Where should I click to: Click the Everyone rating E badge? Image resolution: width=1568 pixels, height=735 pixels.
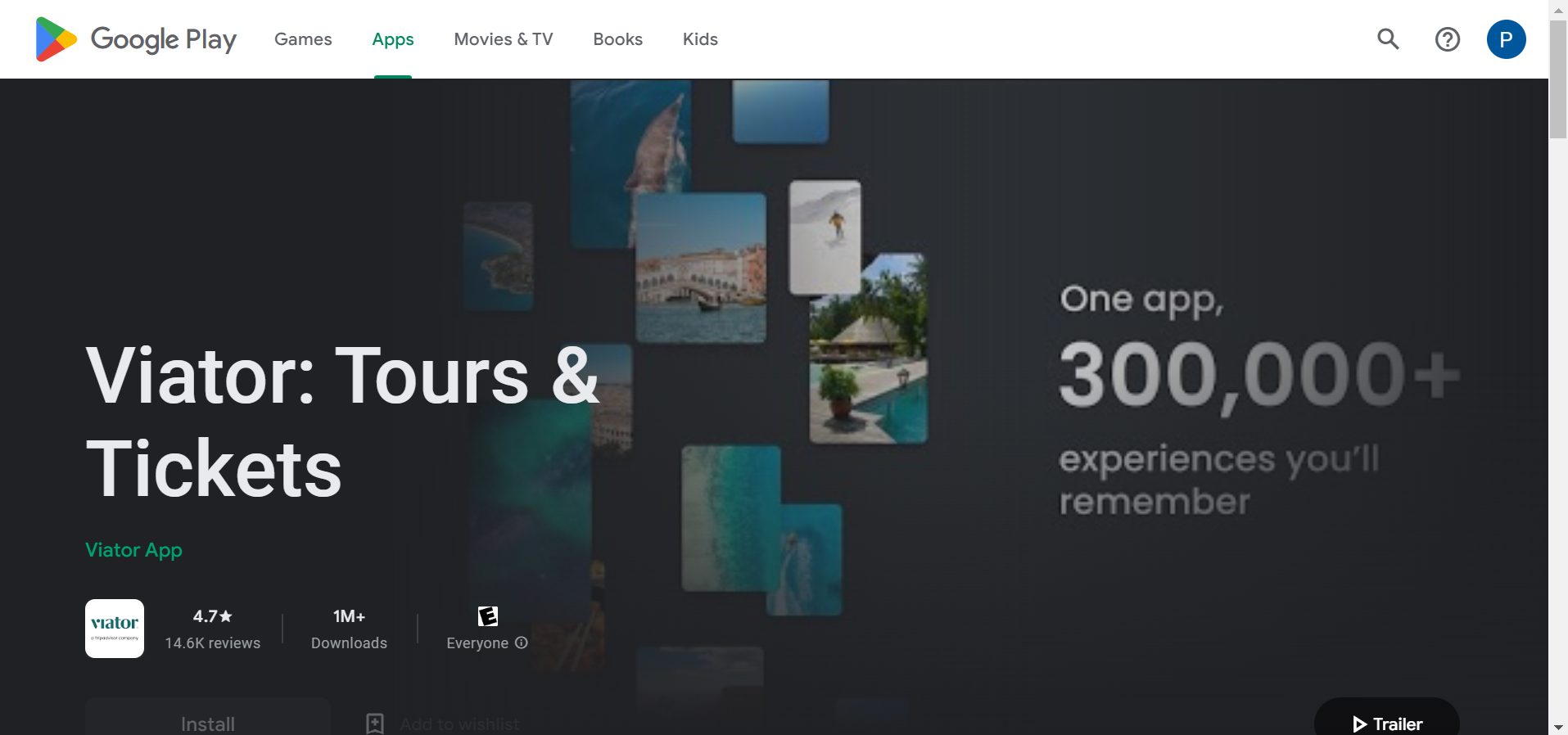point(488,616)
